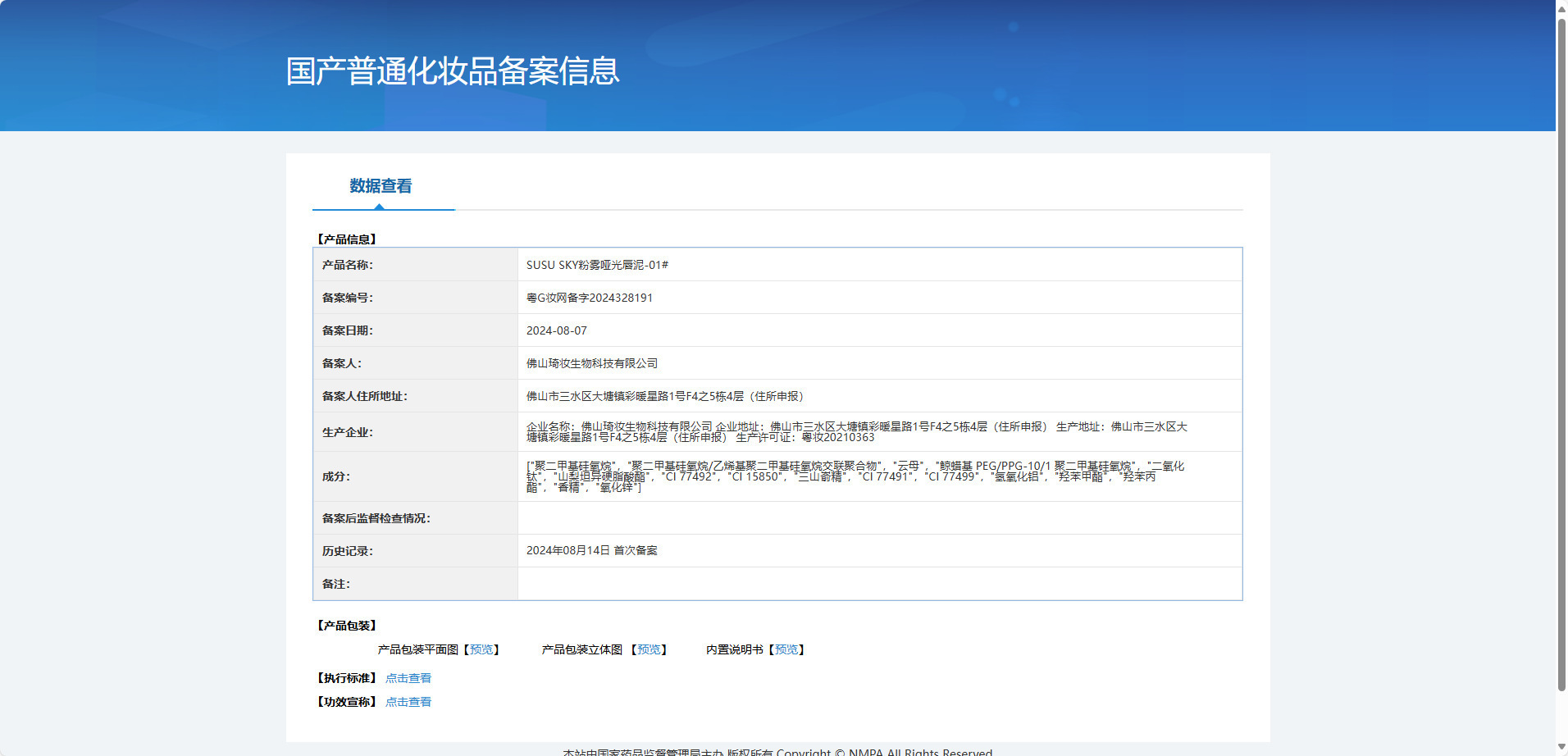The image size is (1568, 756).
Task: Click the page title 国产普通化妆品备案信息
Action: [x=453, y=71]
